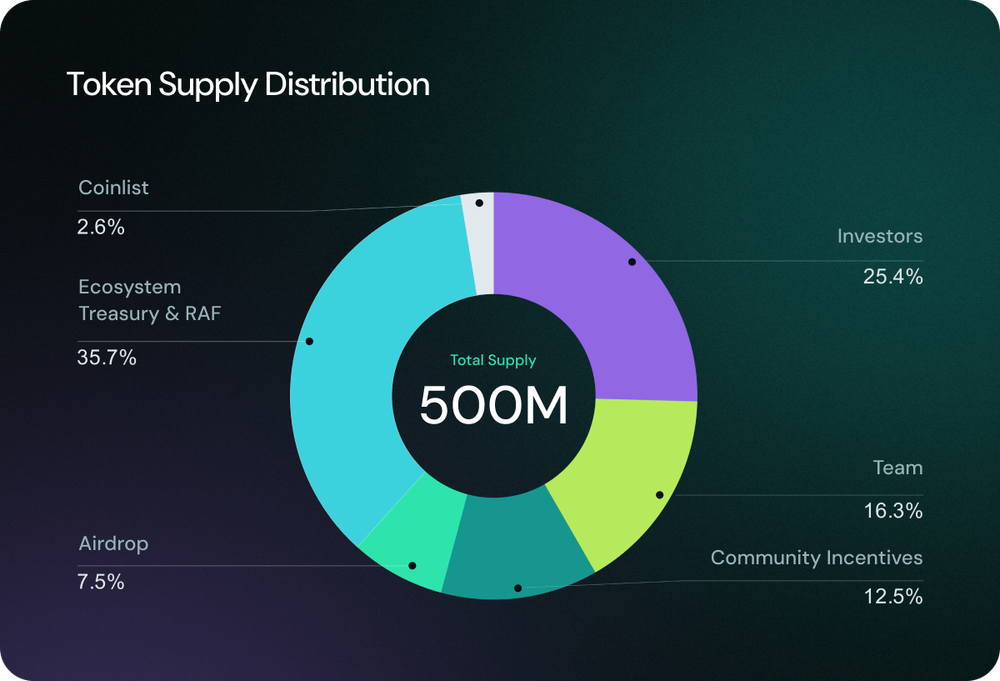Click the Community Incentives label

[817, 558]
